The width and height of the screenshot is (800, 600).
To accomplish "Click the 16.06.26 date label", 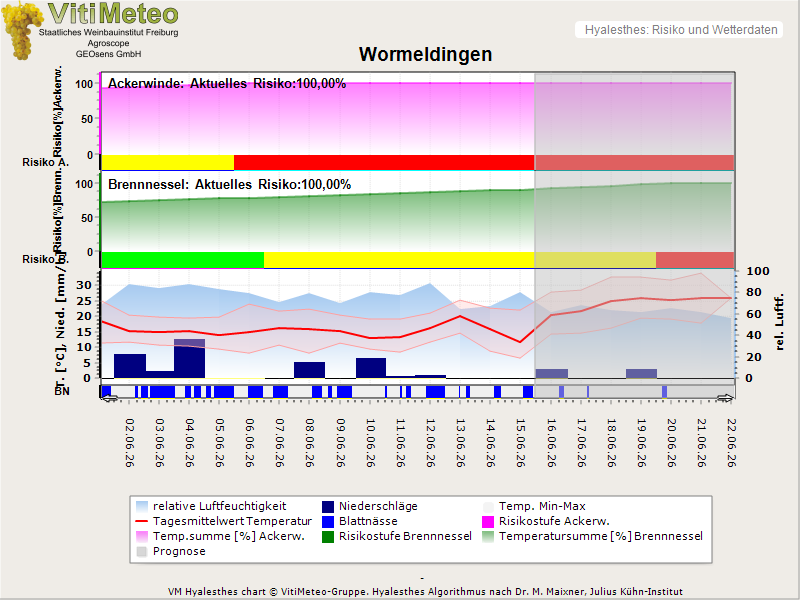I will [551, 443].
